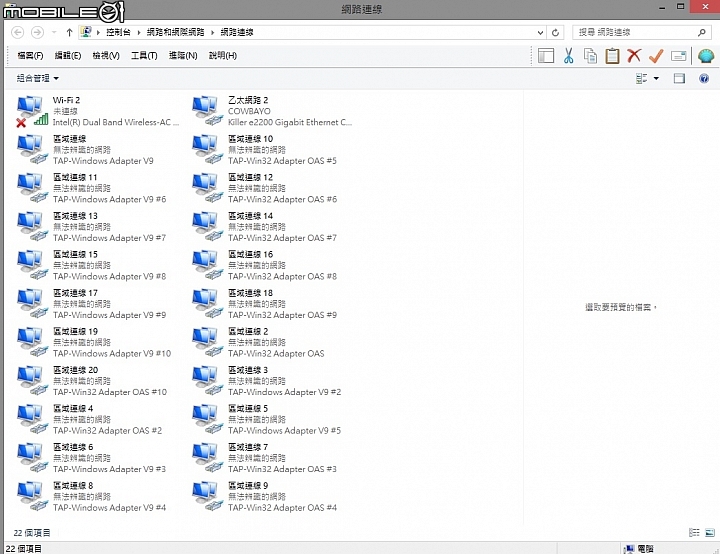Click the 電腦 status bar entry
The height and width of the screenshot is (554, 720).
click(639, 548)
